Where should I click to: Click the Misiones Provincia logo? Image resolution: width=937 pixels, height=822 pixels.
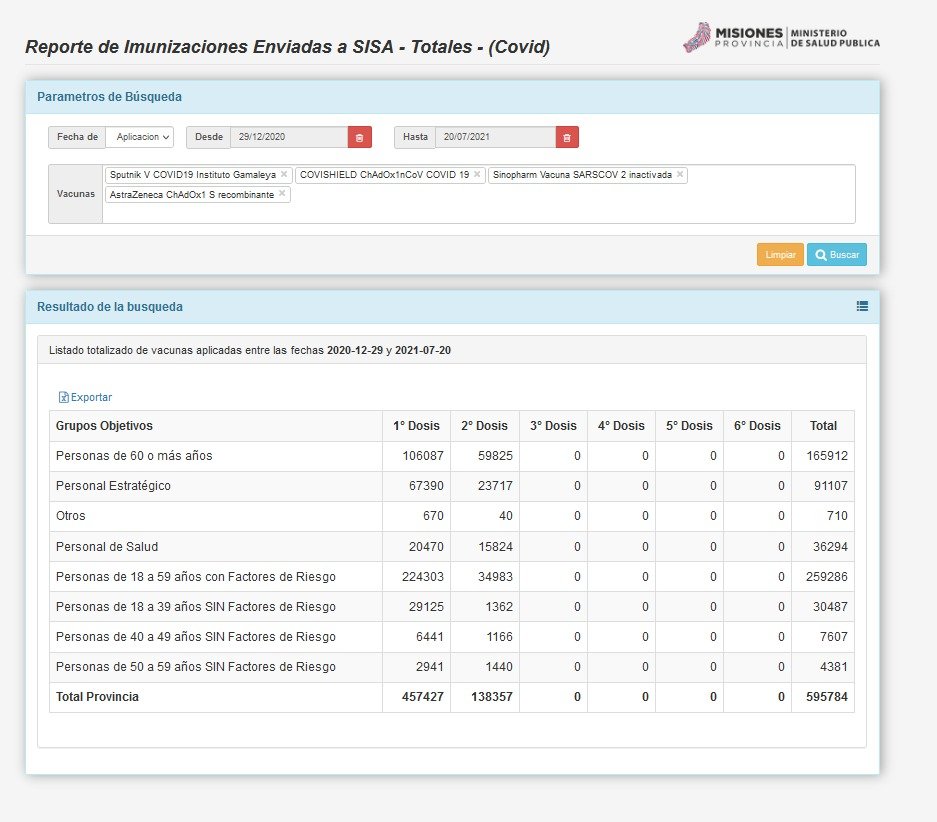coord(781,38)
